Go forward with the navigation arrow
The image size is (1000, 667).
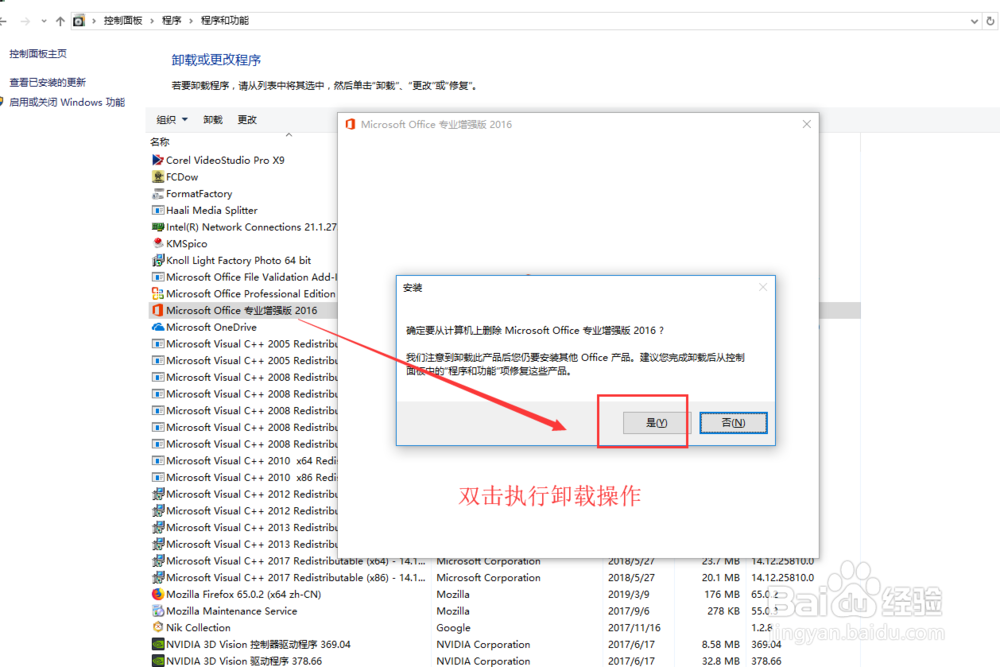tap(25, 21)
